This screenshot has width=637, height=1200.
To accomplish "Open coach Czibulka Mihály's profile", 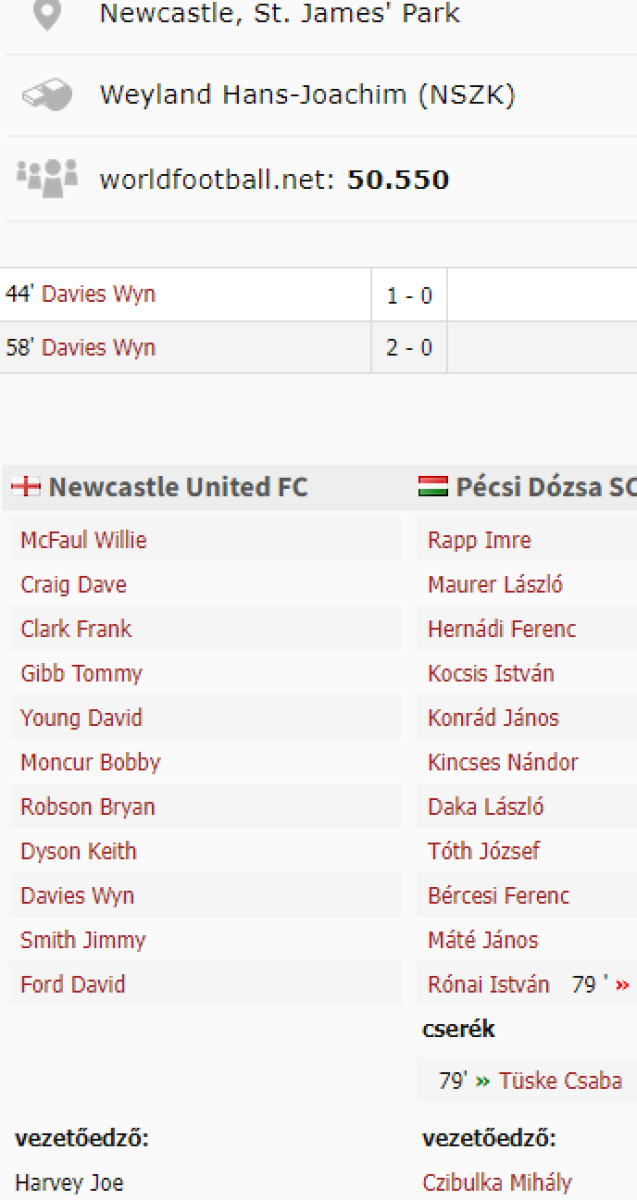I will [497, 1183].
